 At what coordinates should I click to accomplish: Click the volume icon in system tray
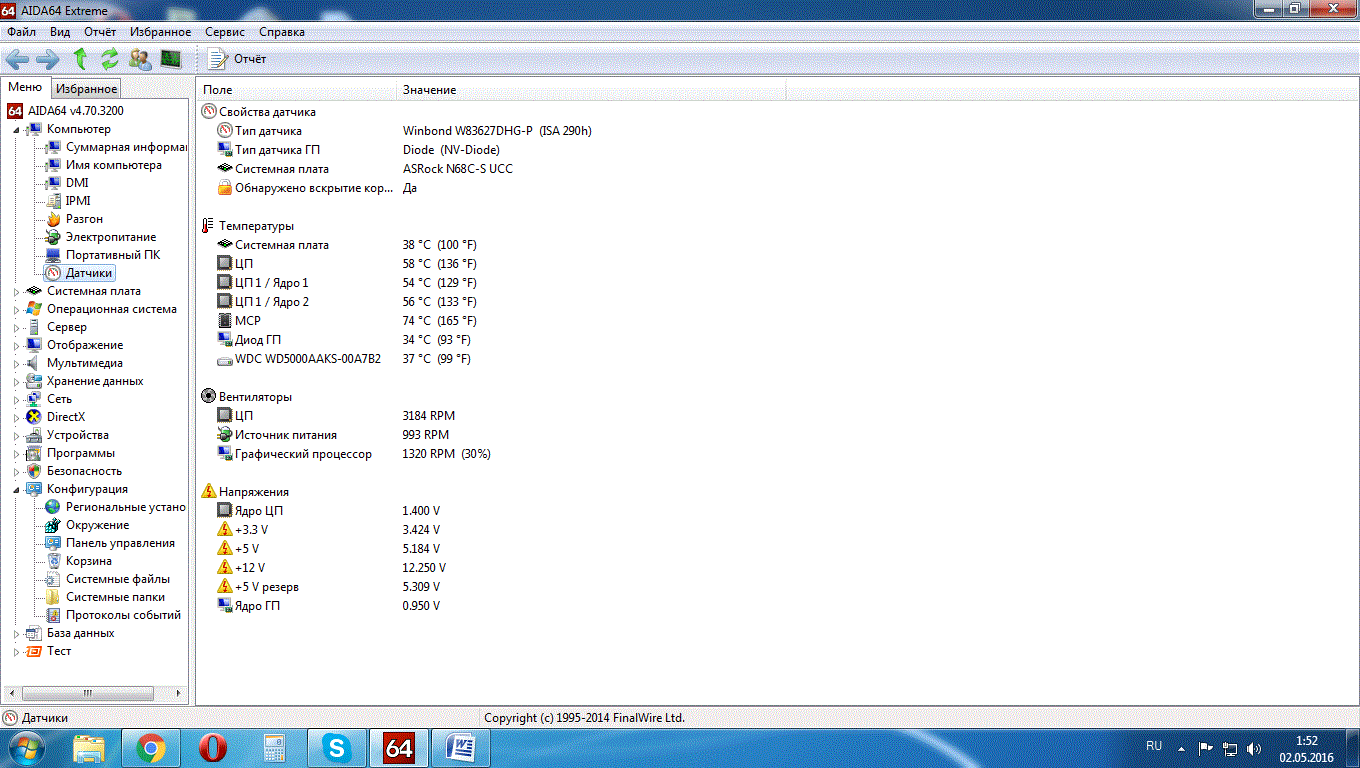click(1254, 748)
